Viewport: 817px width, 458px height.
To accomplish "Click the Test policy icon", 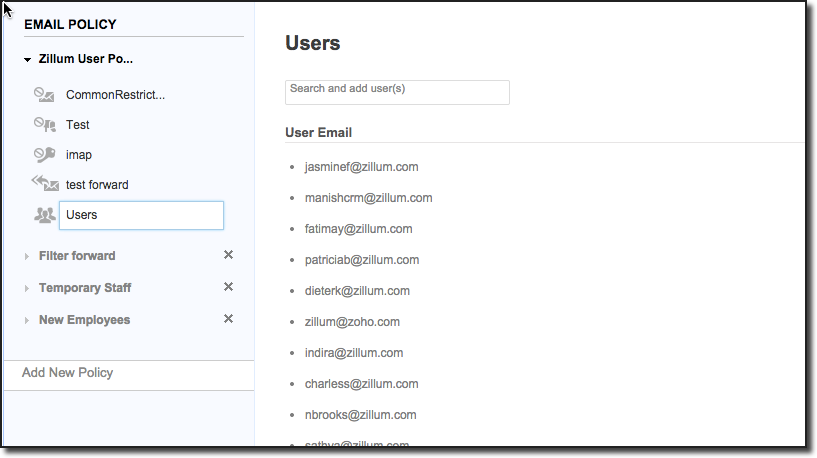I will (44, 125).
